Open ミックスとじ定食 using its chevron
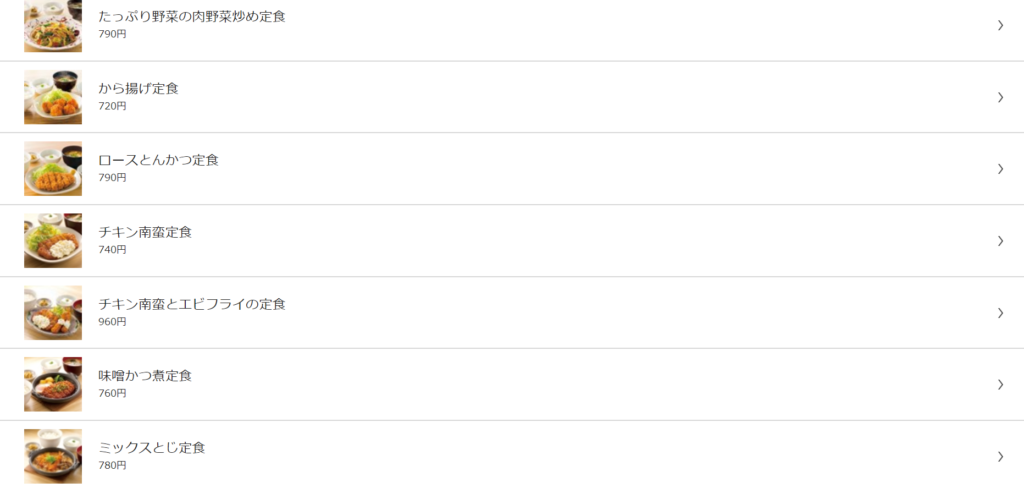Viewport: 1024px width, 488px height. (x=1000, y=456)
